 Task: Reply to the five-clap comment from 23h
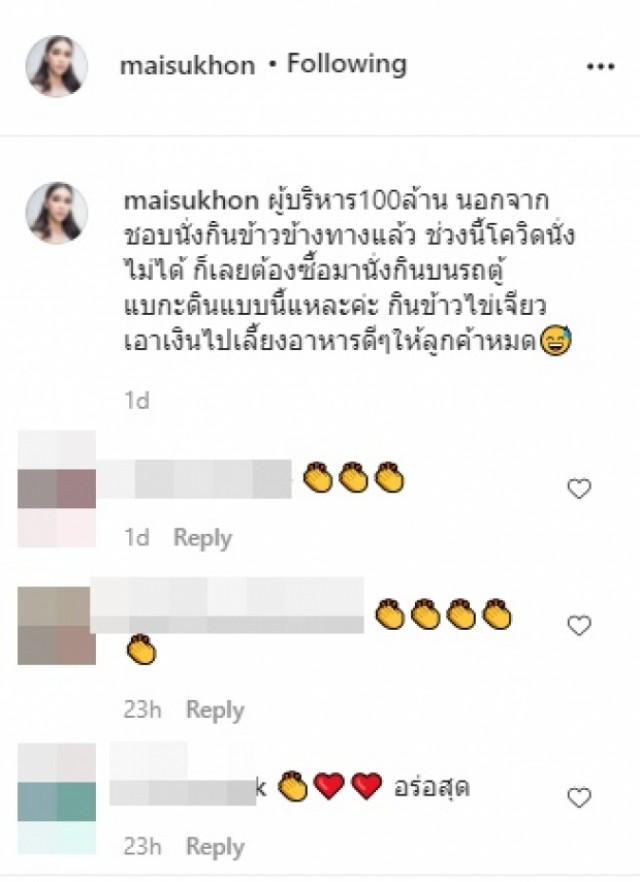(x=215, y=710)
